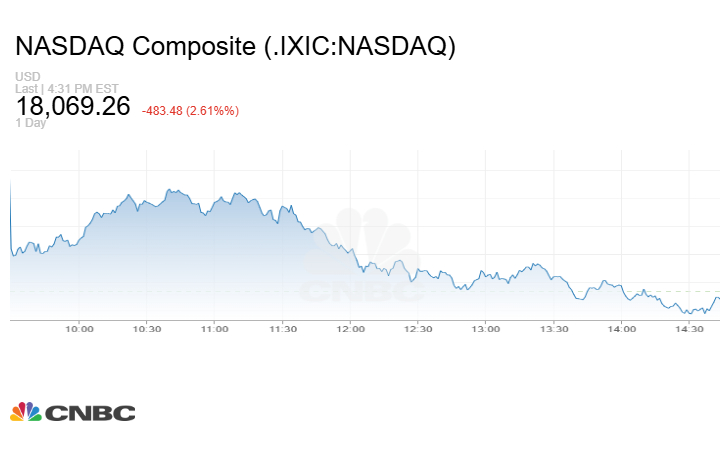Screen dimensions: 720x450
Task: Click the CNBC wordmark beside the peacock
Action: 90,412
